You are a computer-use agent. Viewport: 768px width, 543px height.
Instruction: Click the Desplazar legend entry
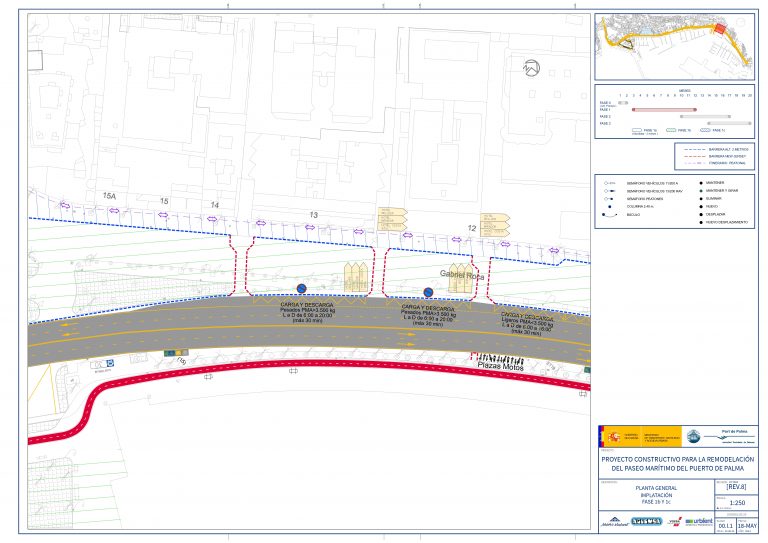click(x=716, y=214)
